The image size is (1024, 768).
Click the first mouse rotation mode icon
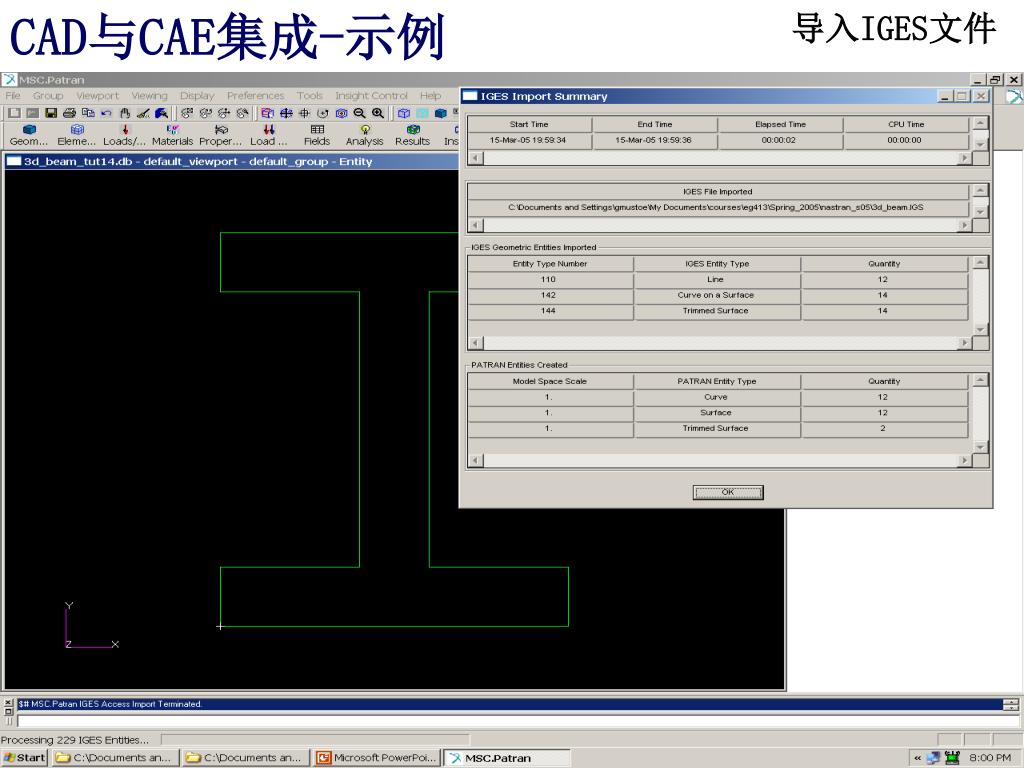point(187,113)
